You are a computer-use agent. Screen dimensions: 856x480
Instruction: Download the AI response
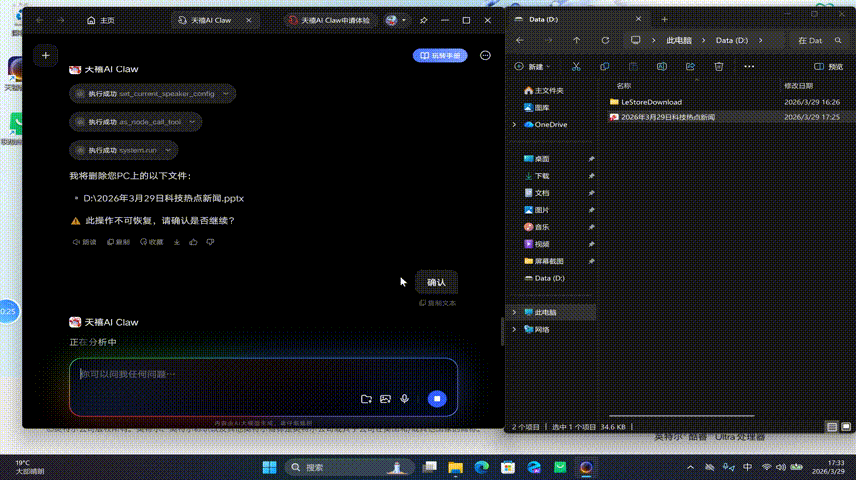[177, 242]
